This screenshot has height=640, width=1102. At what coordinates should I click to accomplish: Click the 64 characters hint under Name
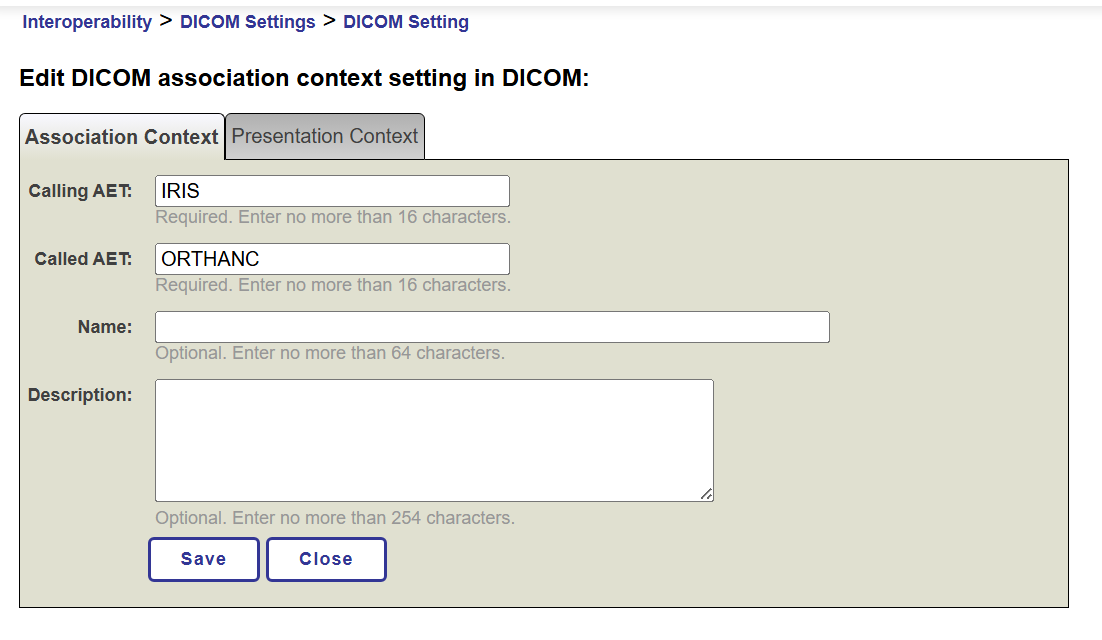[x=330, y=353]
